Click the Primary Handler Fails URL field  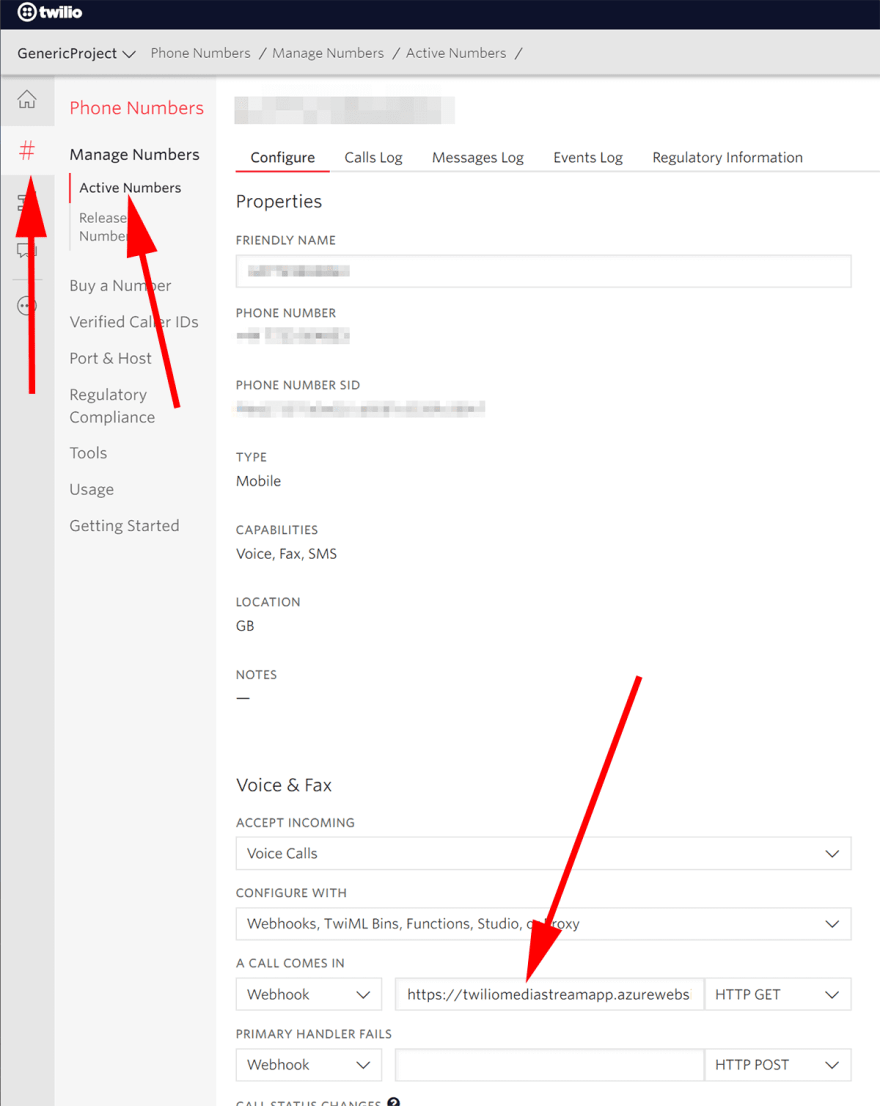(x=549, y=1065)
